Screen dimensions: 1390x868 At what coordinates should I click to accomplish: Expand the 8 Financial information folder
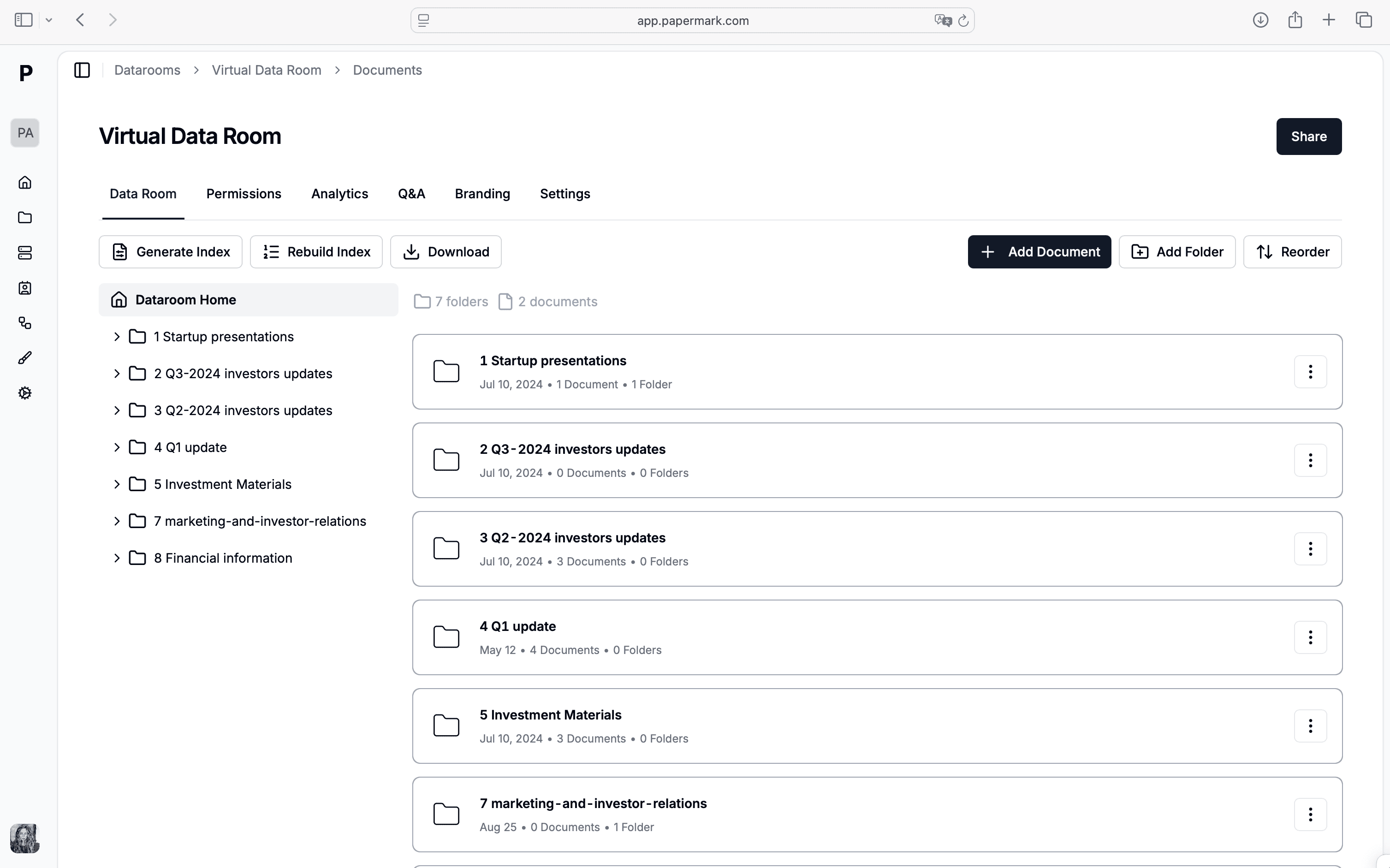pos(117,558)
